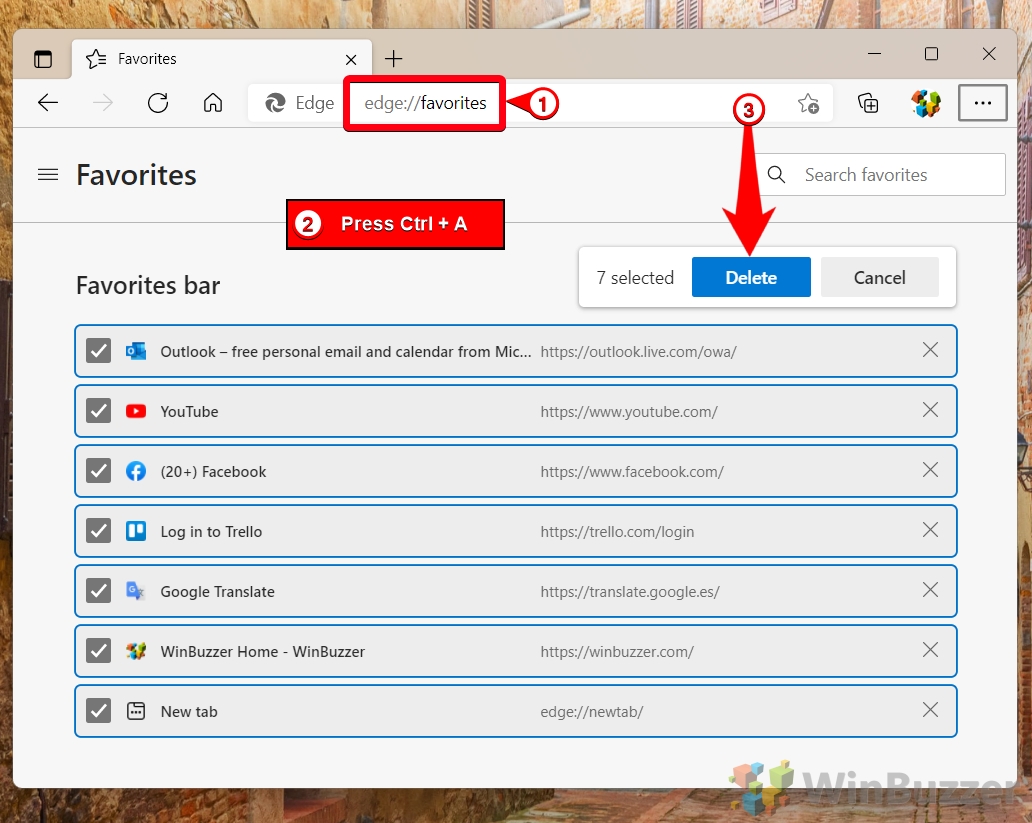Uncheck the WinBuzzer Home checkbox

click(99, 651)
